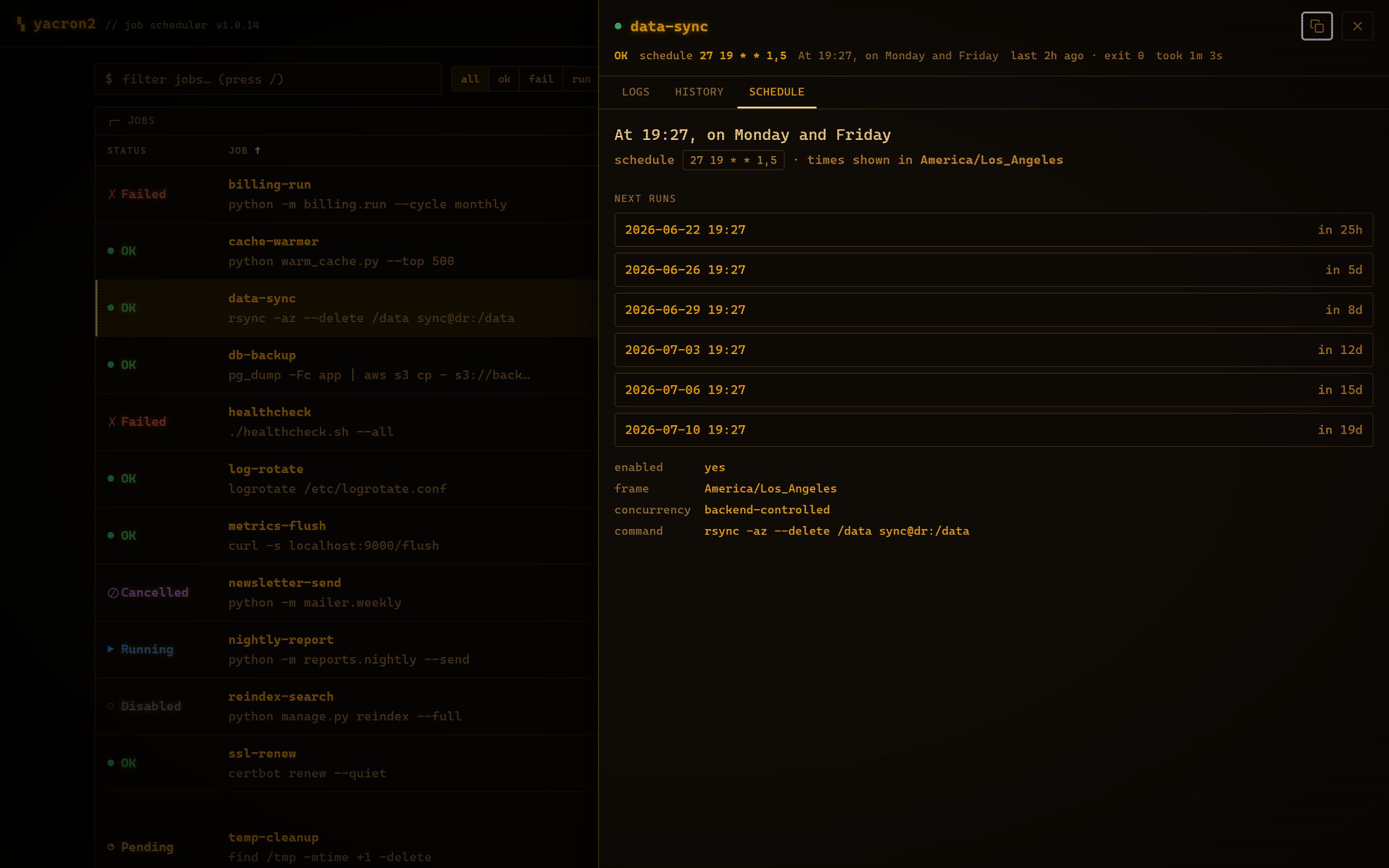Click Running play icon for nightly-report
The height and width of the screenshot is (868, 1389).
[111, 649]
